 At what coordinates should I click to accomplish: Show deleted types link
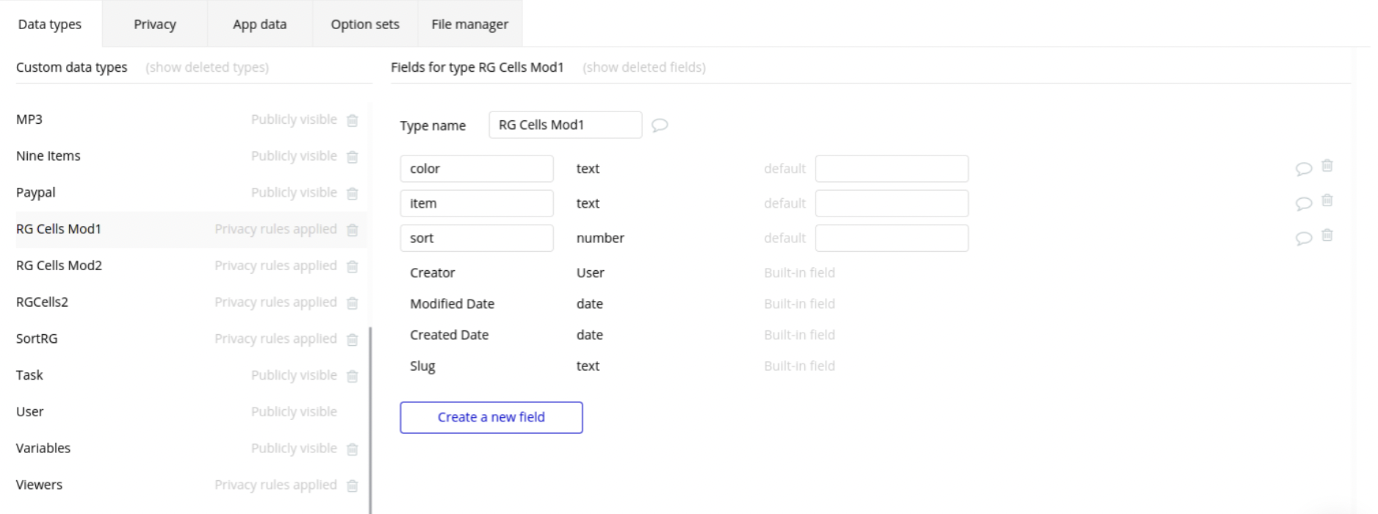pos(207,68)
